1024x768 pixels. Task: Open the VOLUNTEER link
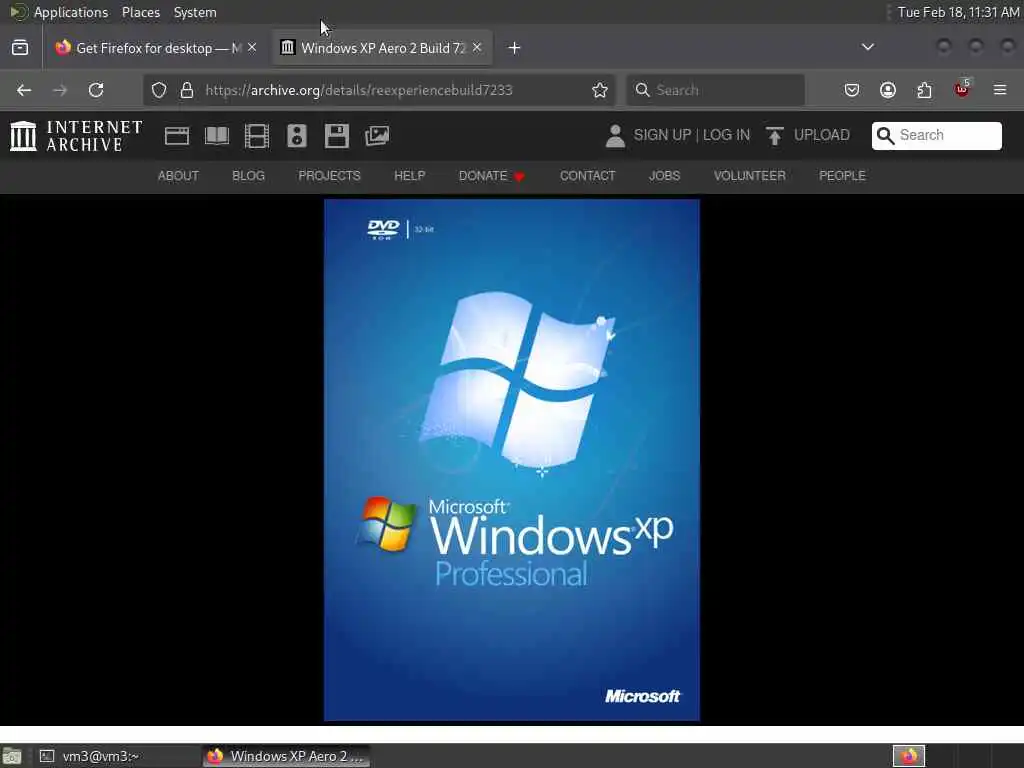coord(750,176)
